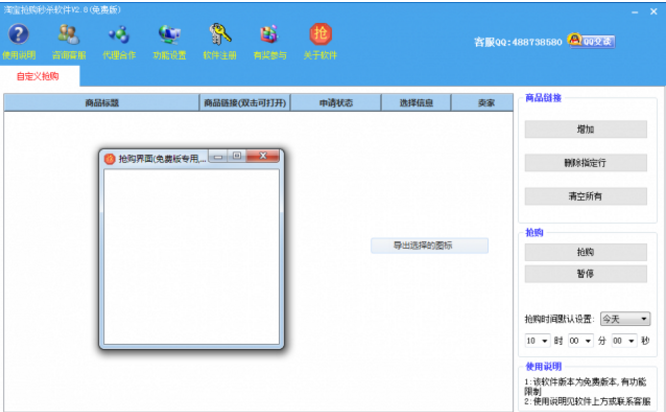Image resolution: width=666 pixels, height=412 pixels.
Task: Close the 抢购界面 popup window
Action: coord(263,156)
